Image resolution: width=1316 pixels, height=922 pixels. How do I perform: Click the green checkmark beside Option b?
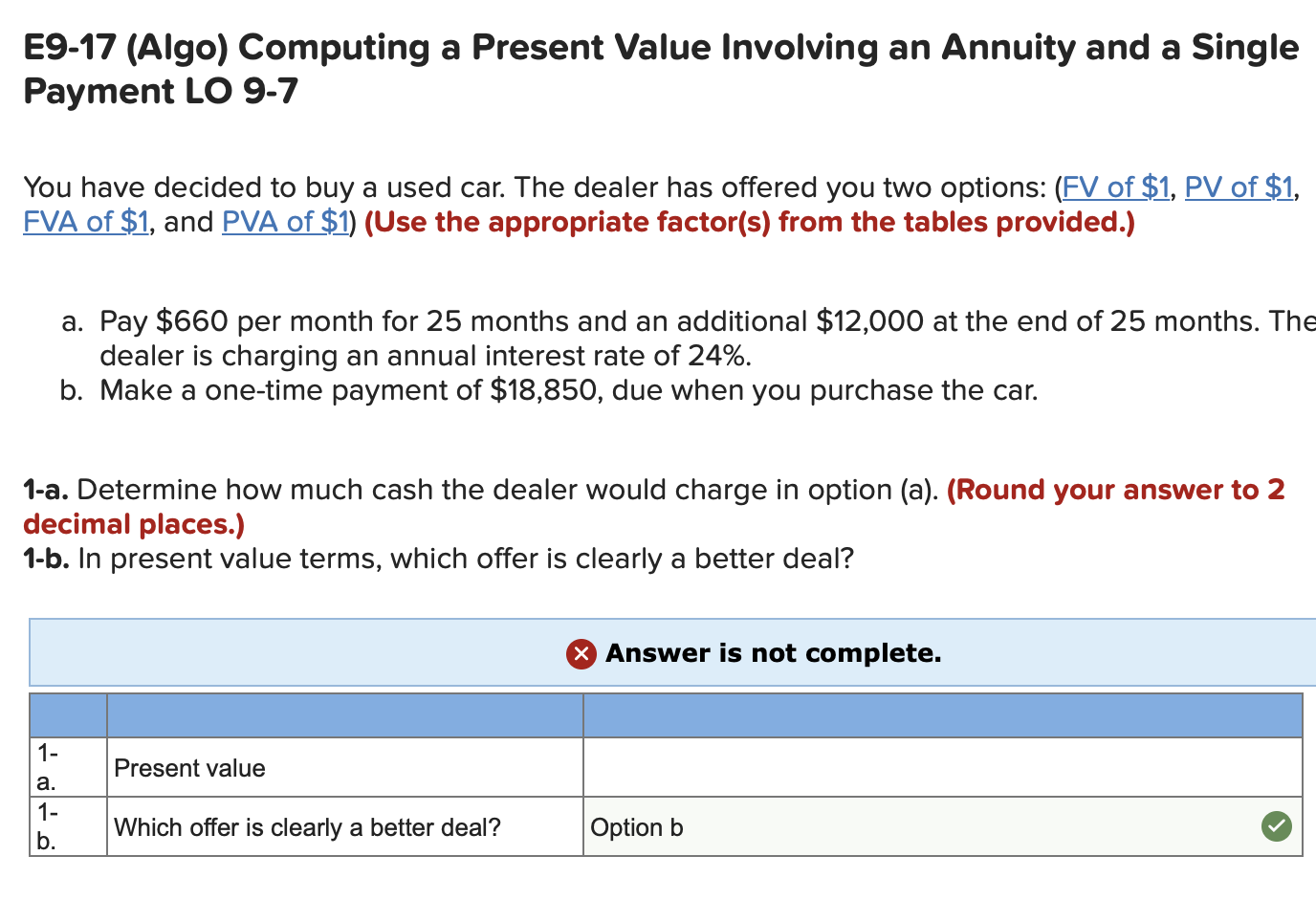click(x=1276, y=825)
